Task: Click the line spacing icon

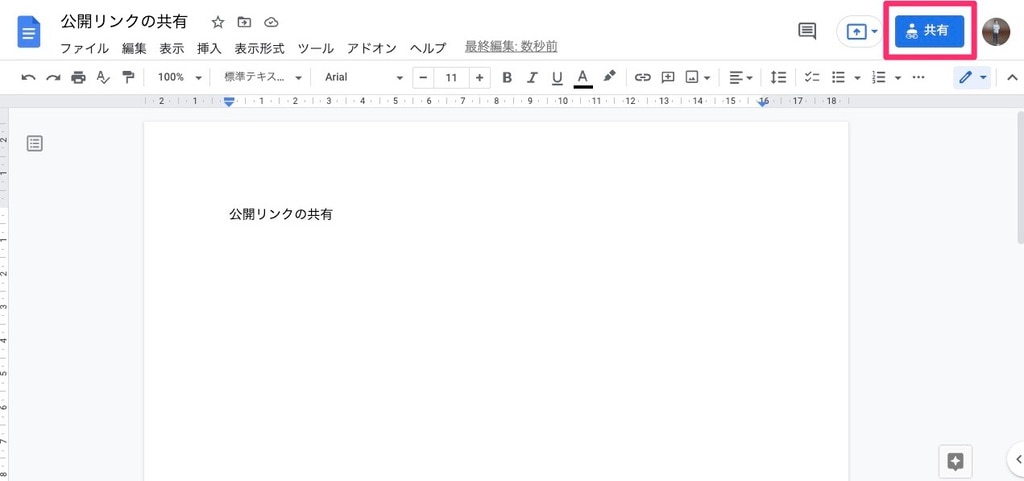Action: tap(778, 78)
